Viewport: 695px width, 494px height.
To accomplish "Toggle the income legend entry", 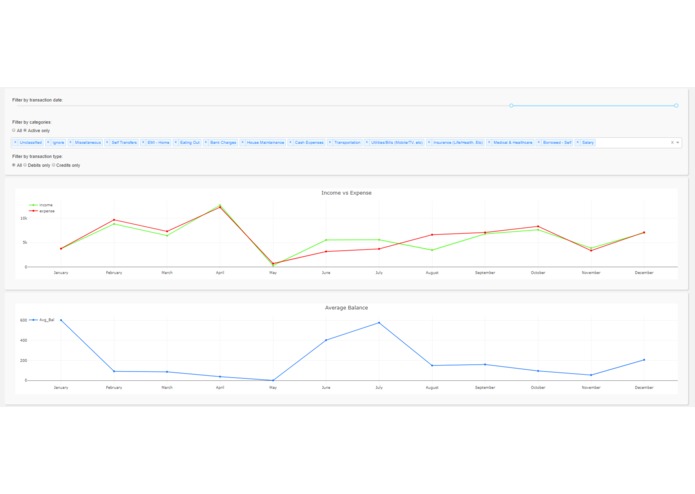I will coord(41,205).
